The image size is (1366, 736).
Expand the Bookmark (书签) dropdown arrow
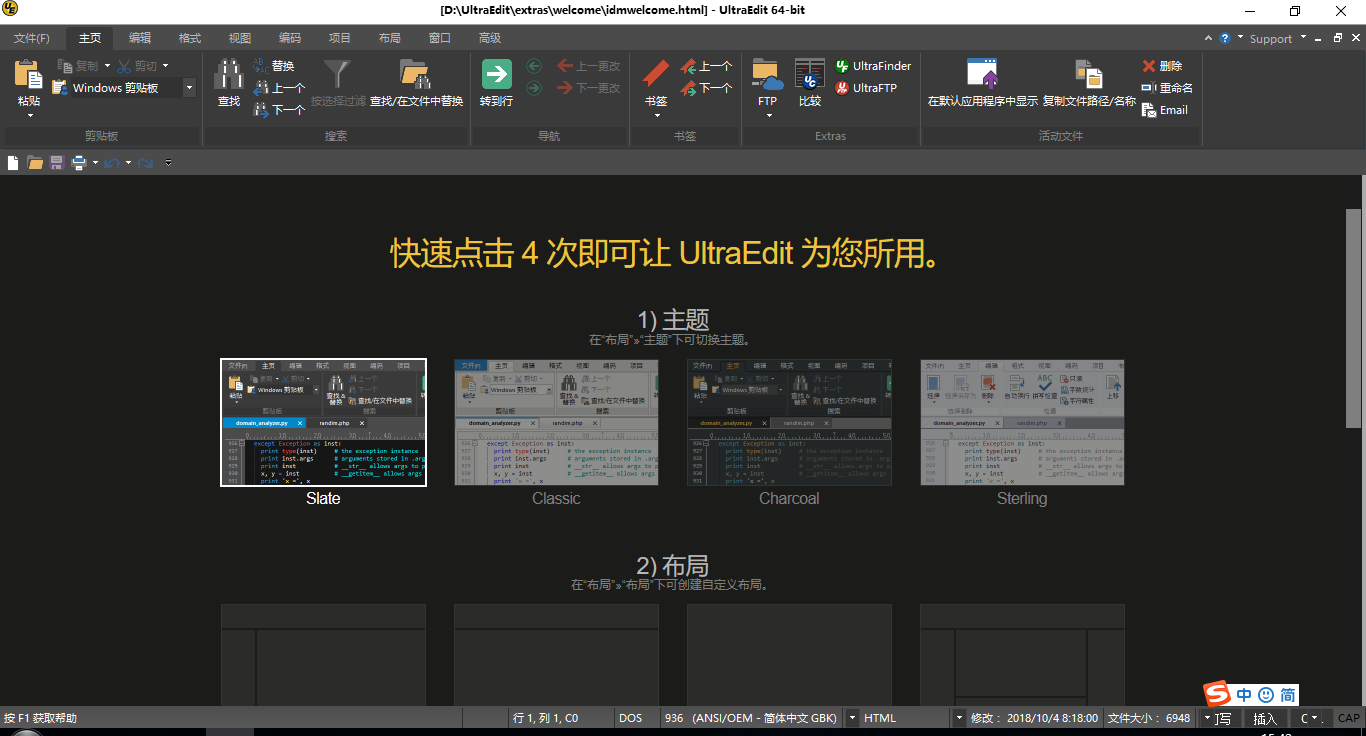[657, 115]
